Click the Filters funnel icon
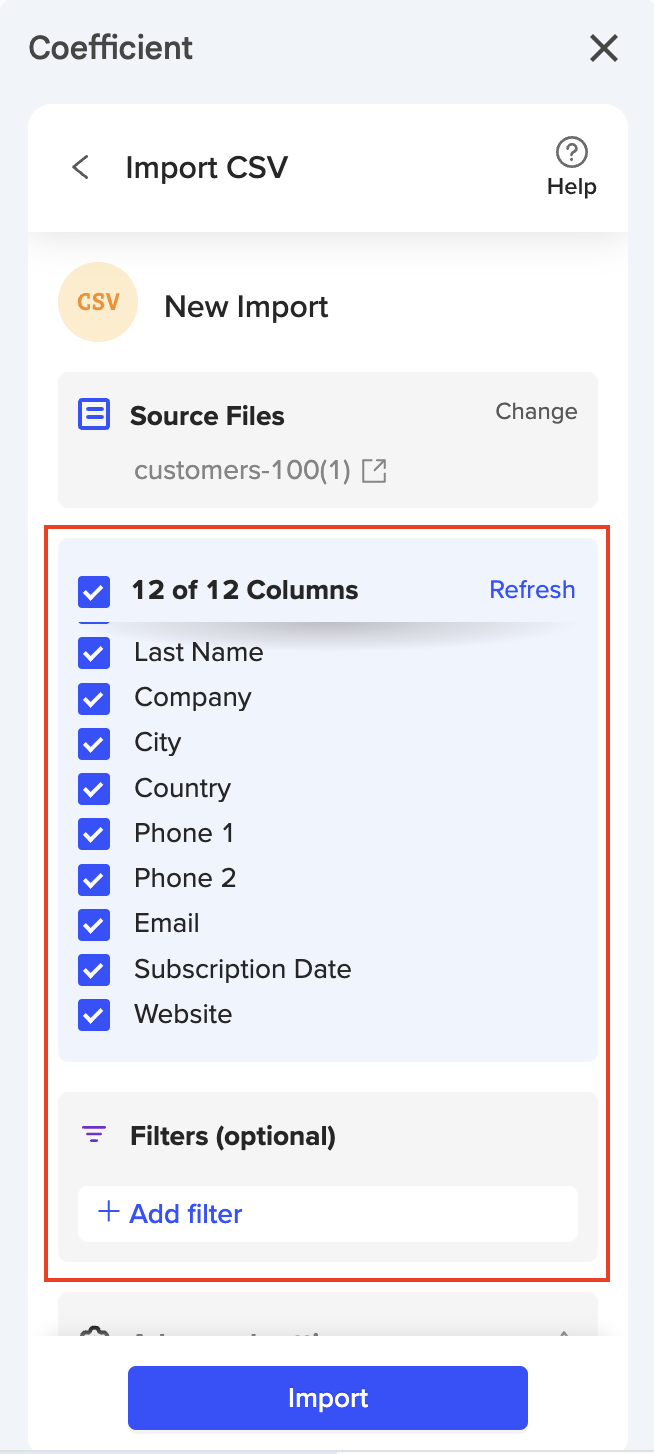The image size is (654, 1454). (93, 1134)
